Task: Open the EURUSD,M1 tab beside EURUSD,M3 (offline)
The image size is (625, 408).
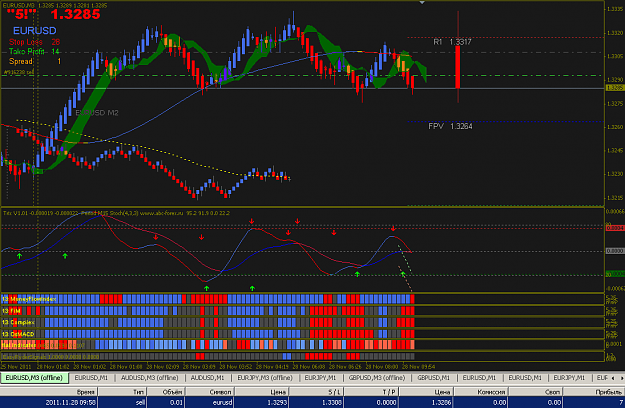Action: (x=91, y=377)
